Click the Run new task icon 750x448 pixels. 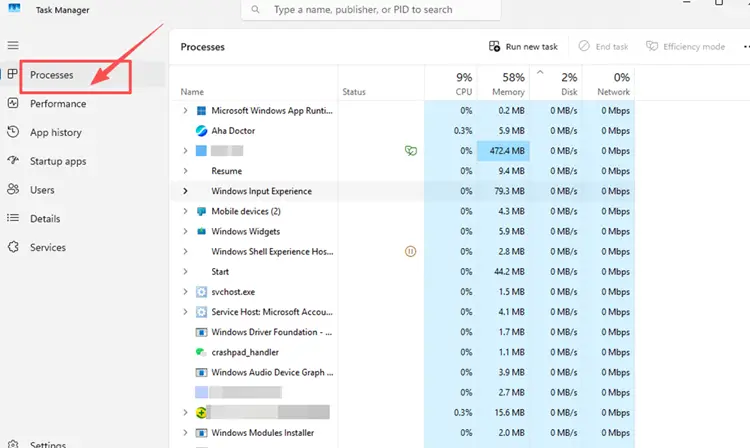(x=495, y=46)
